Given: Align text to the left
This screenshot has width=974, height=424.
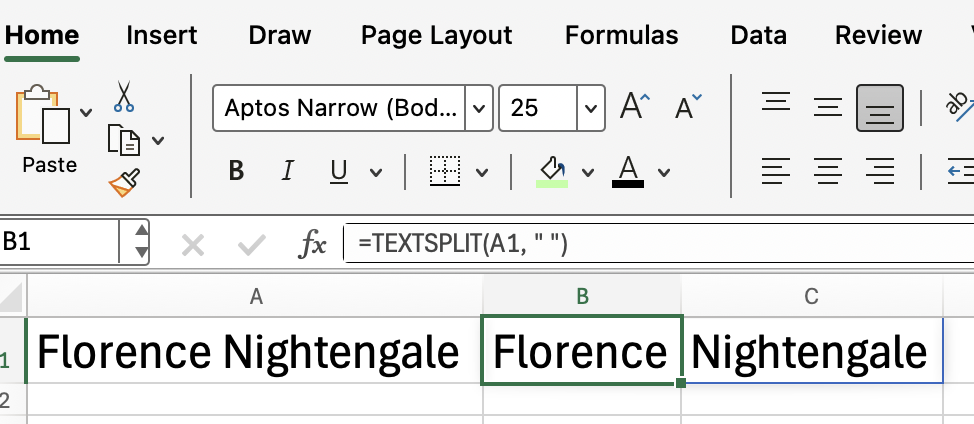Looking at the screenshot, I should pos(776,171).
